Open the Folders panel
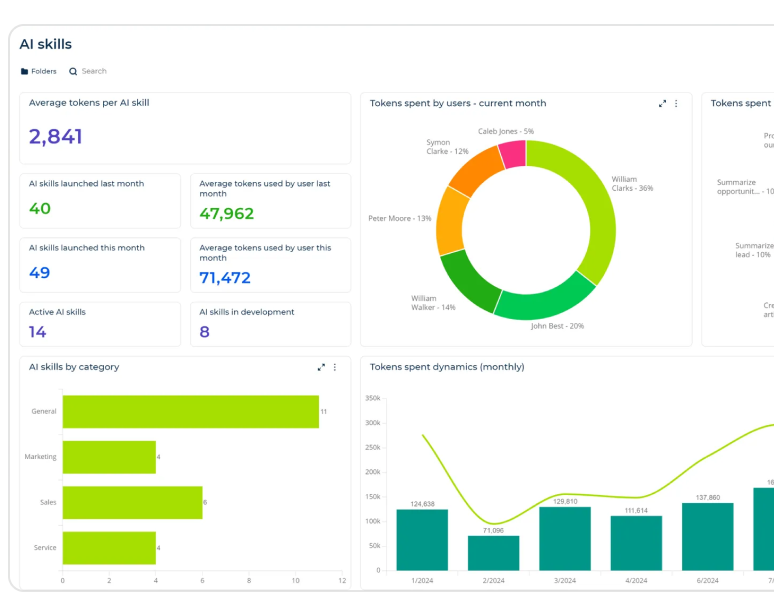This screenshot has width=774, height=616. point(39,71)
